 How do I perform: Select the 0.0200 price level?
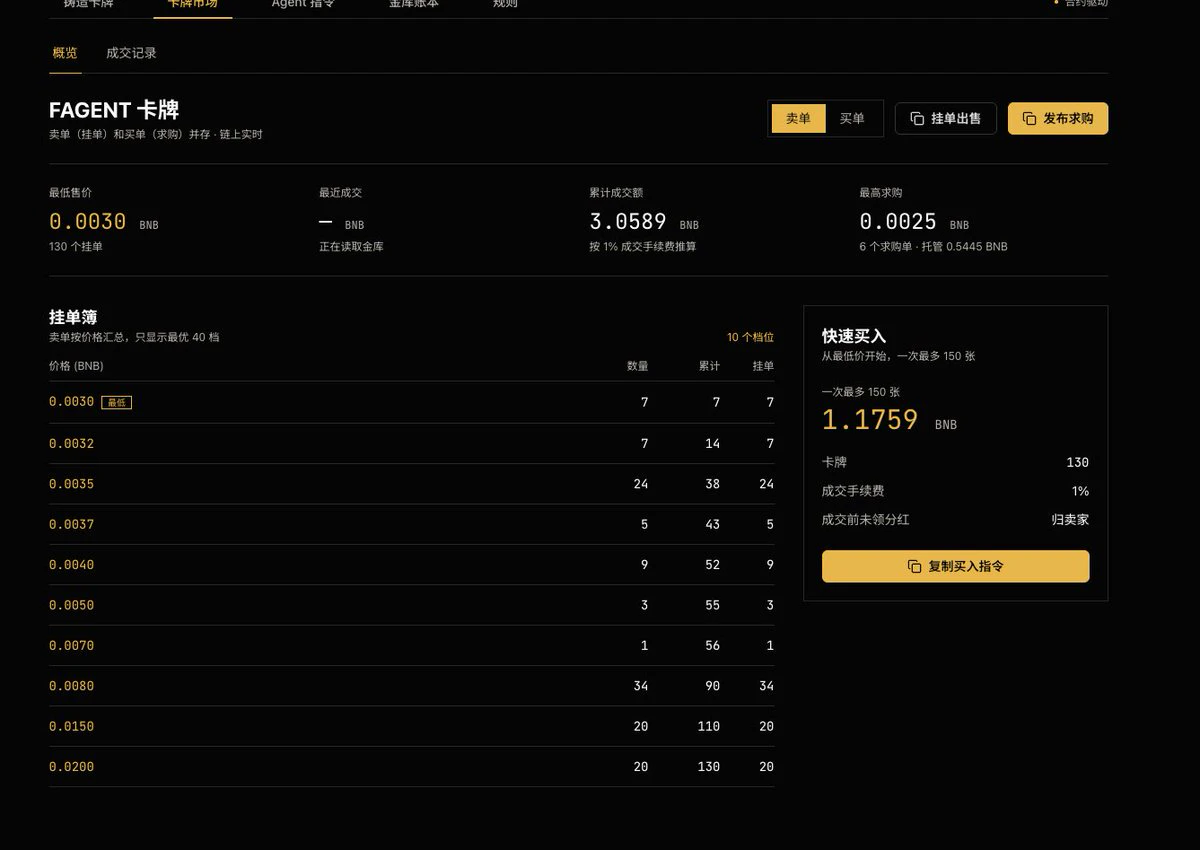[411, 767]
